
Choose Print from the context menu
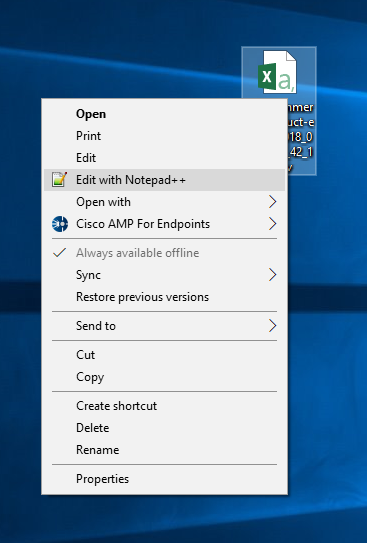(x=164, y=136)
